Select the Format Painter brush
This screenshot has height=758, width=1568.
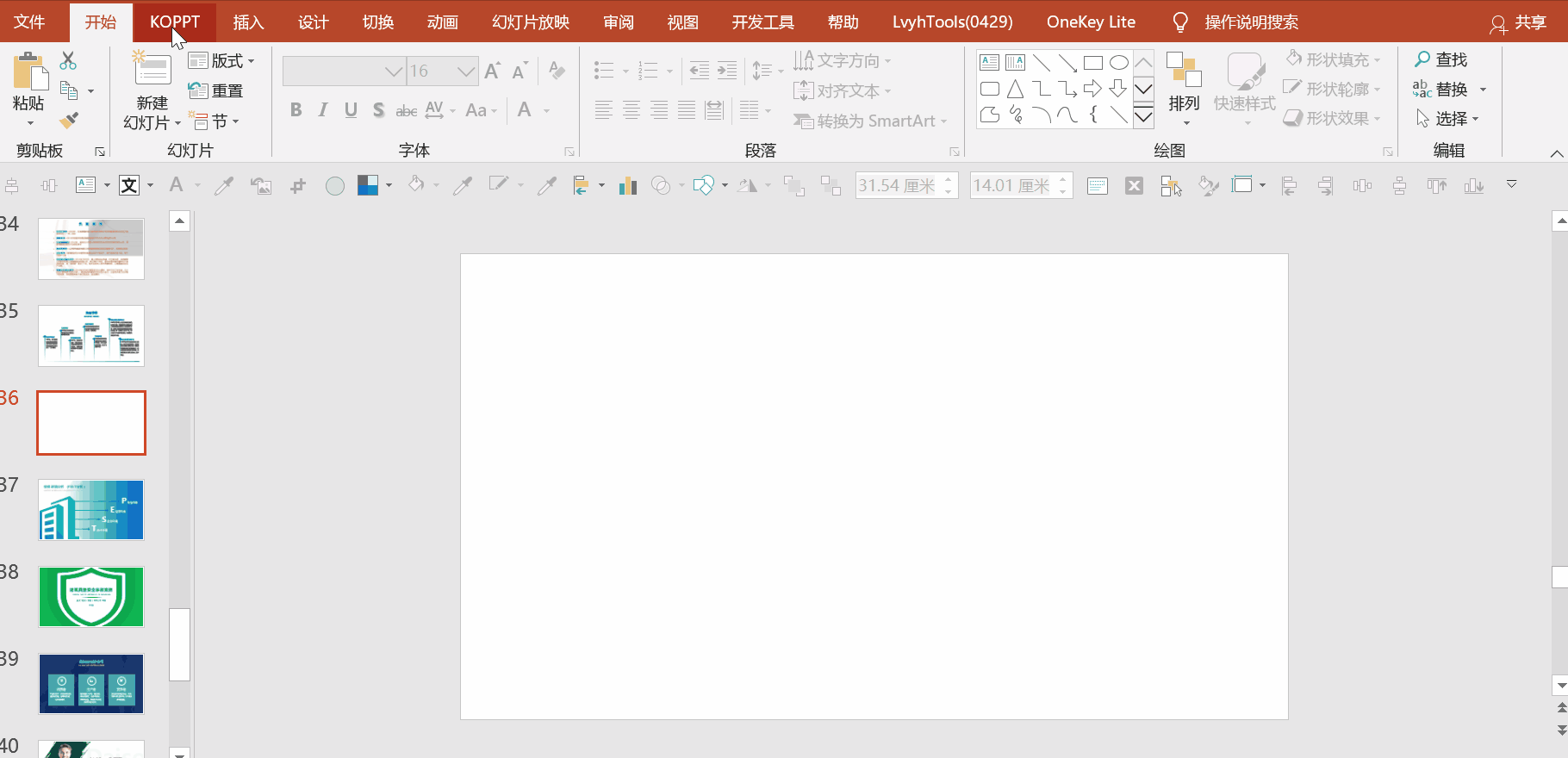click(69, 121)
